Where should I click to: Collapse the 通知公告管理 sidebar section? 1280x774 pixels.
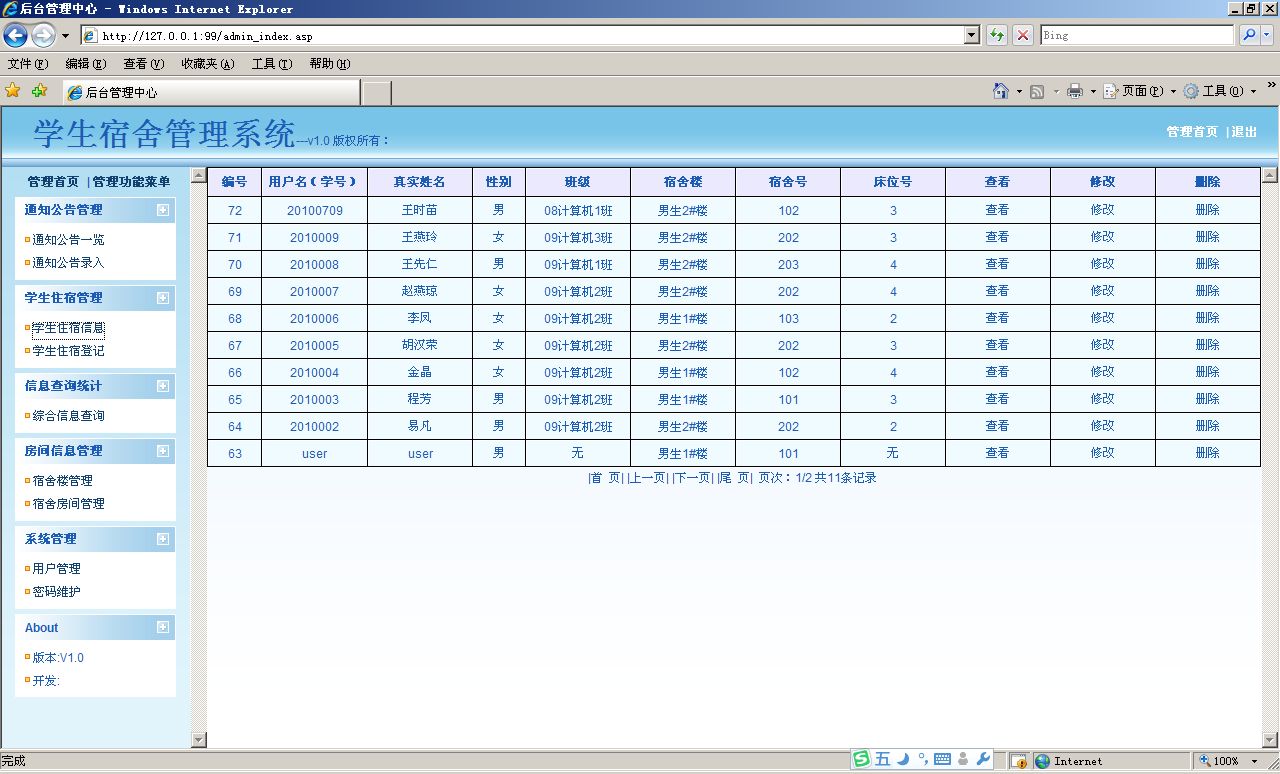click(163, 210)
